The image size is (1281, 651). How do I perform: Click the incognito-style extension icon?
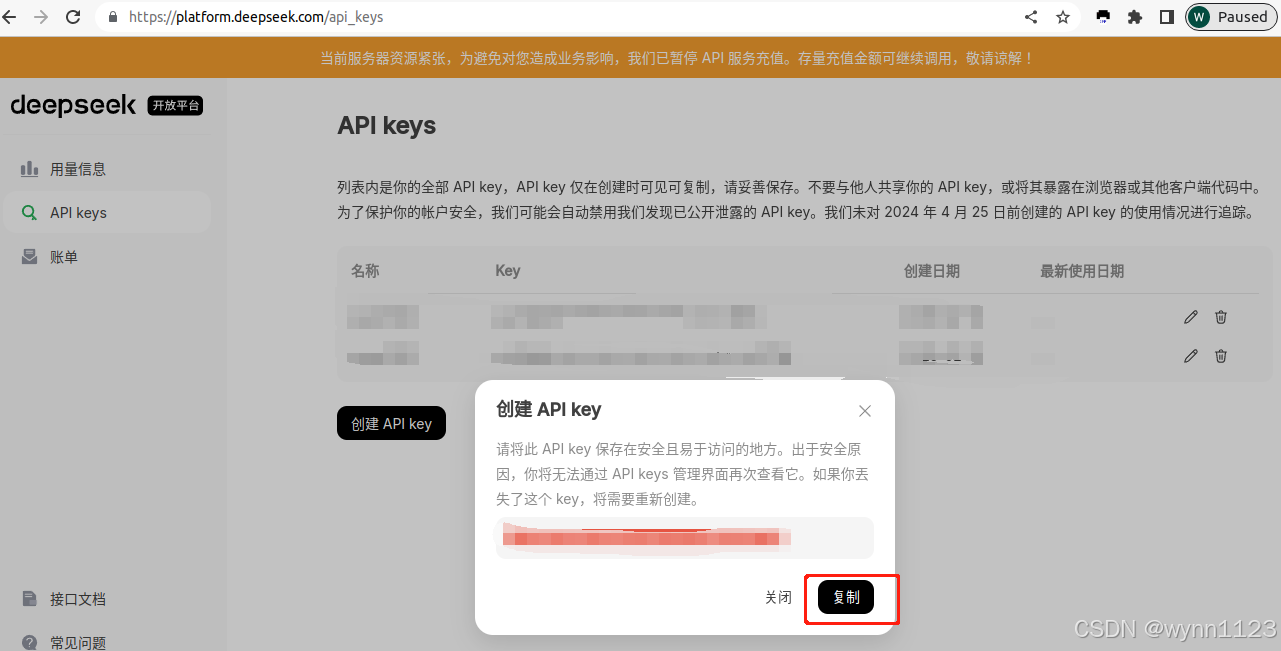tap(1103, 17)
